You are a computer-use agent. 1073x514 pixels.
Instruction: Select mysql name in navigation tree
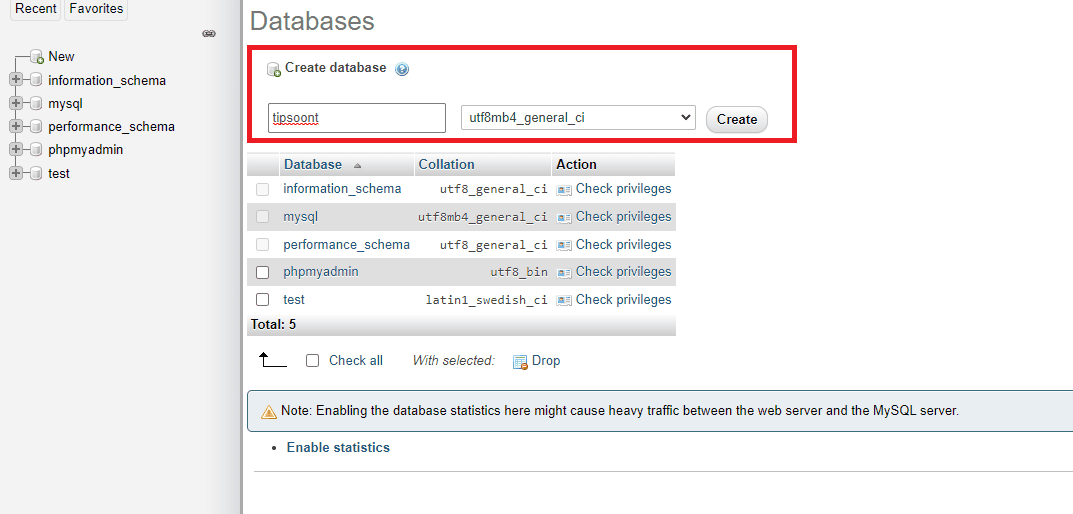(66, 103)
